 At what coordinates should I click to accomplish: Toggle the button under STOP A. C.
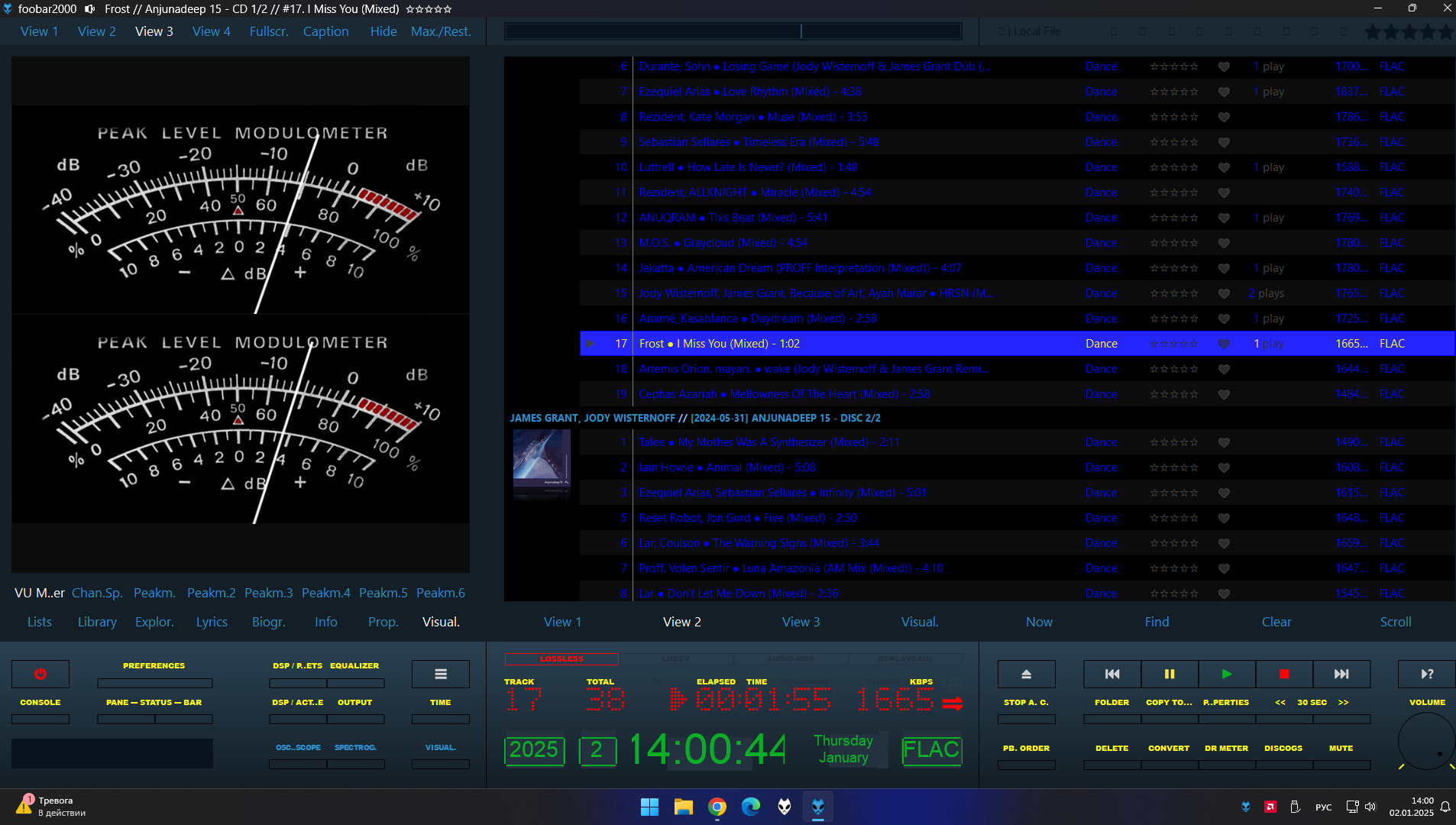click(1026, 719)
